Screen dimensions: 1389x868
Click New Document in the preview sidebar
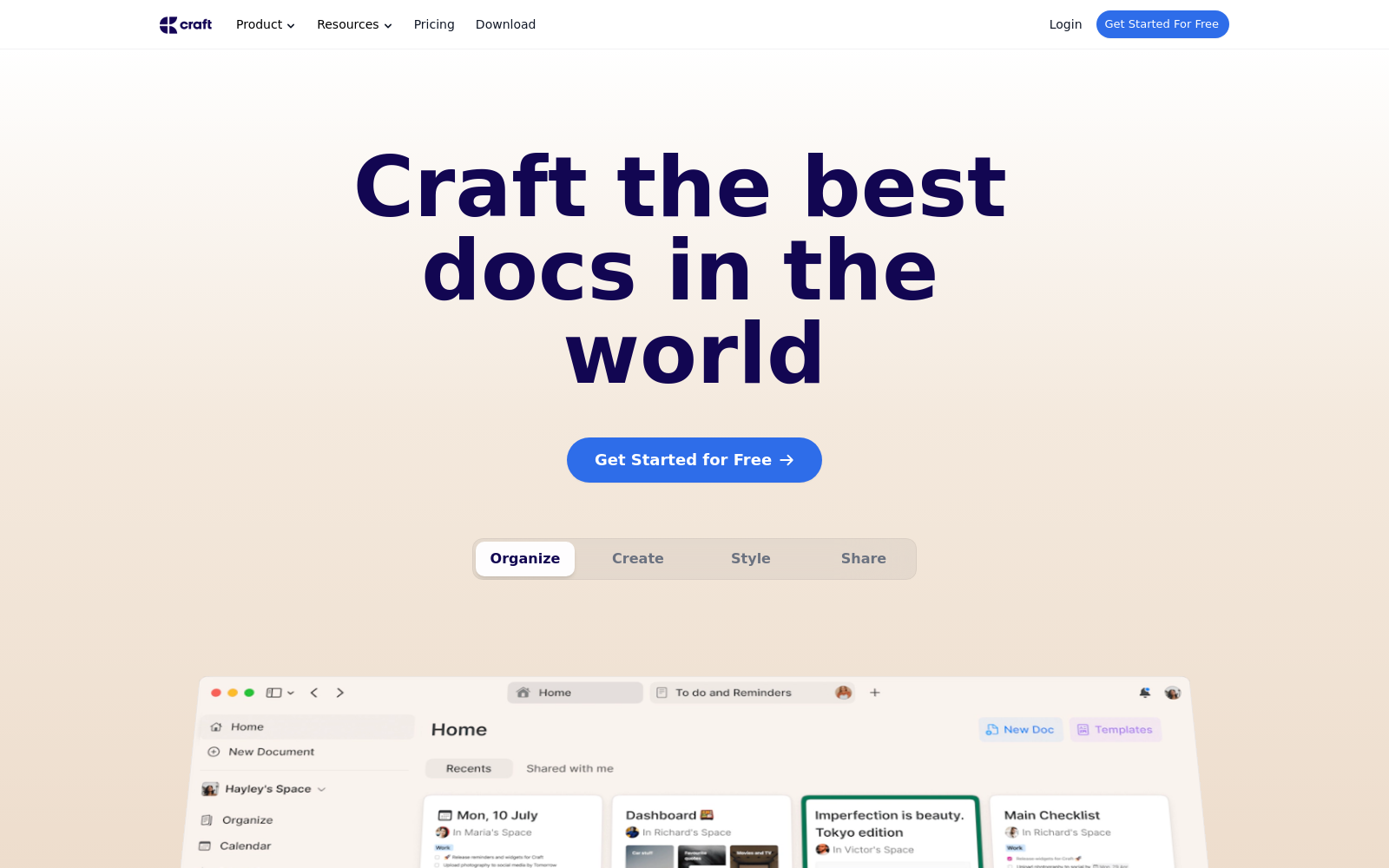point(261,752)
